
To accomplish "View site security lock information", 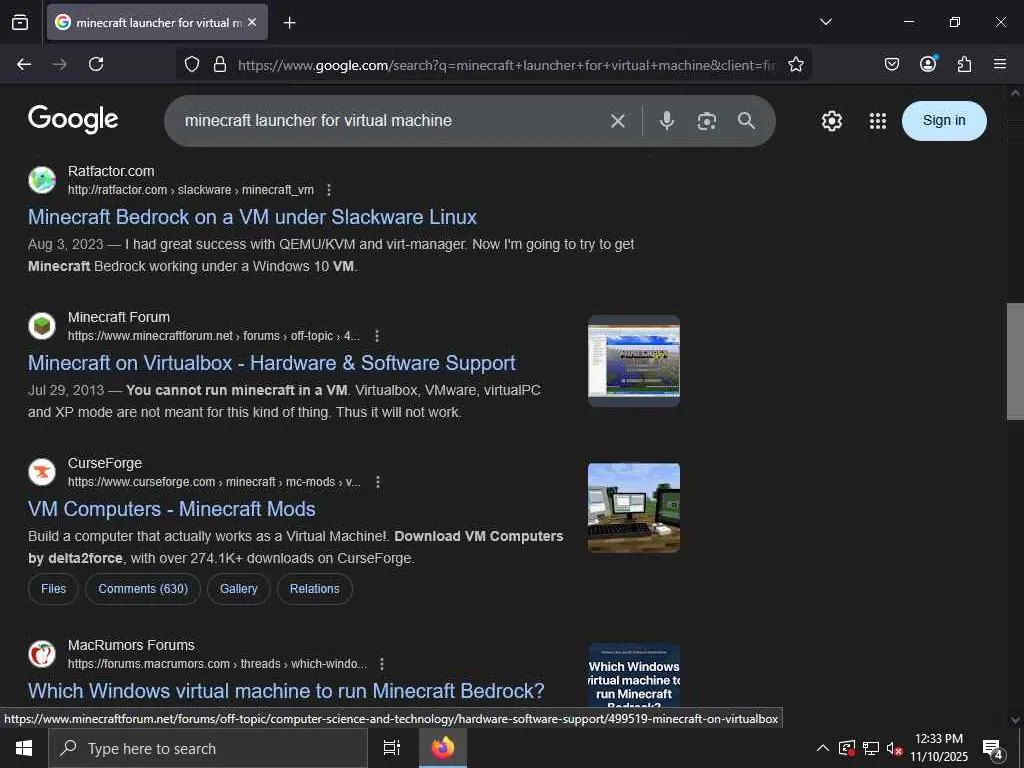I will click(220, 64).
